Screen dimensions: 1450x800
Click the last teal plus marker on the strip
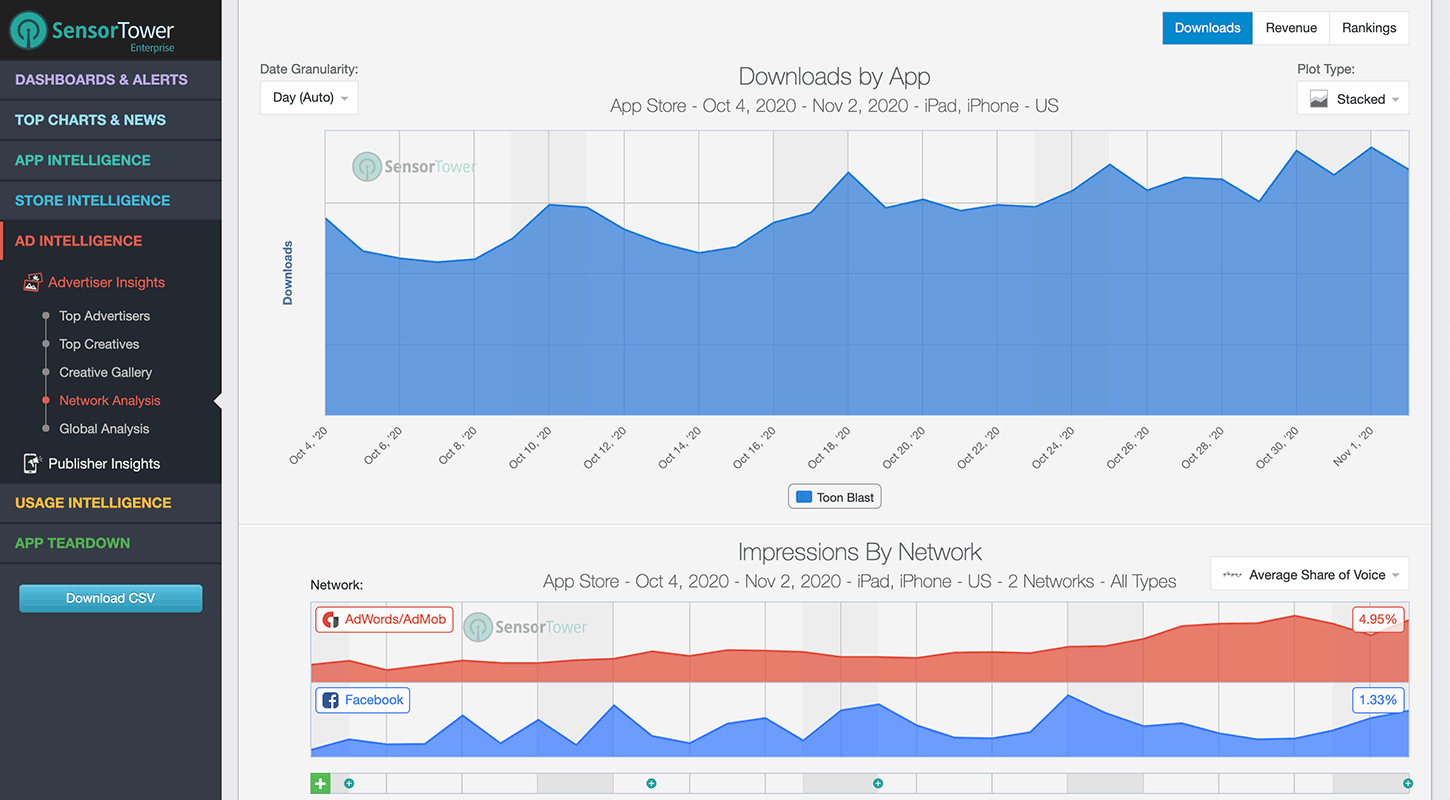[x=1408, y=783]
